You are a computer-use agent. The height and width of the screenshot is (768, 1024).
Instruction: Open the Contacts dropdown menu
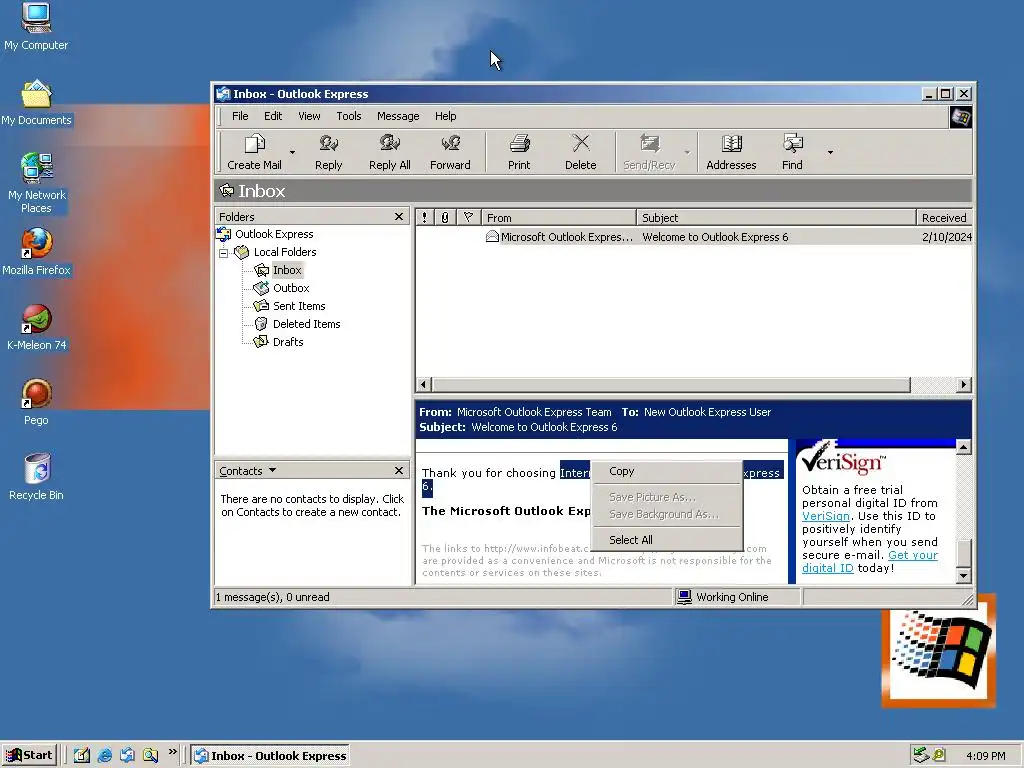coord(248,471)
